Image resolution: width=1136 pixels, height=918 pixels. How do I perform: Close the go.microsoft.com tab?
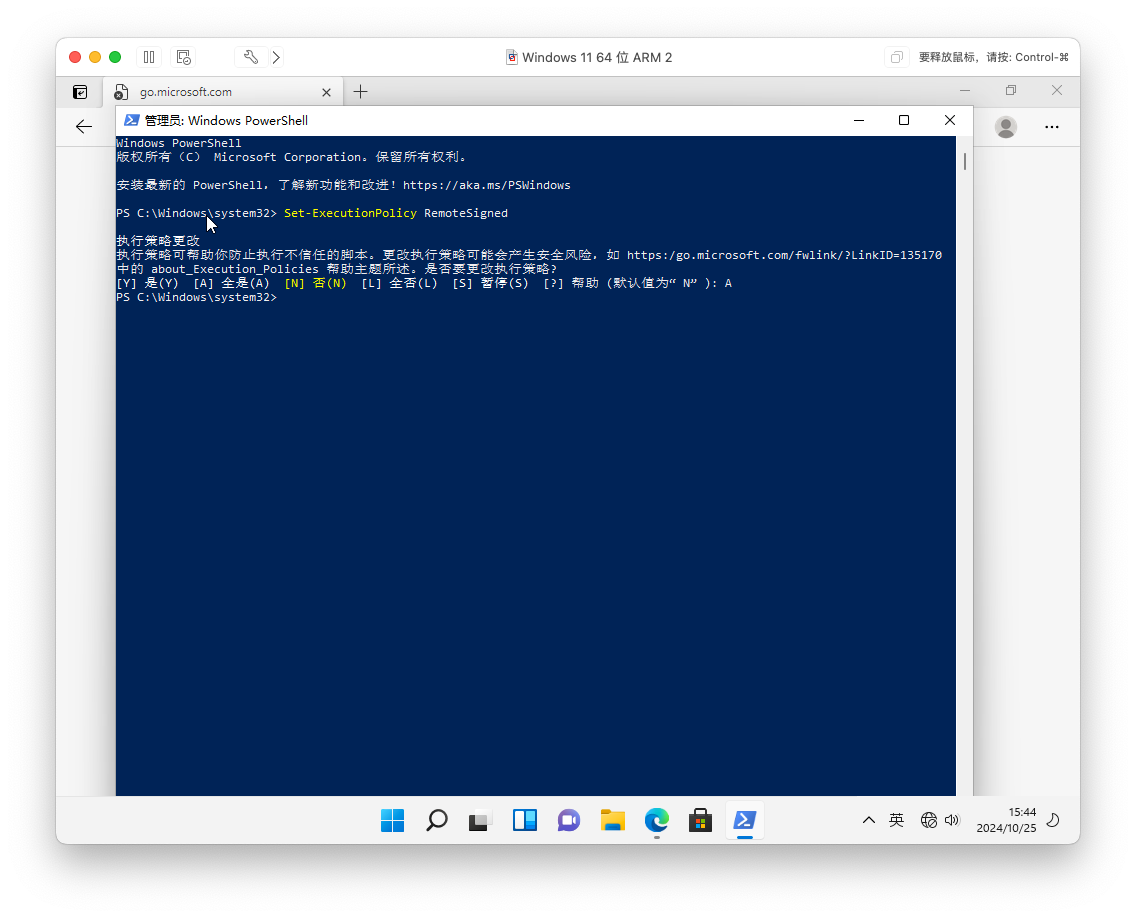coord(326,92)
